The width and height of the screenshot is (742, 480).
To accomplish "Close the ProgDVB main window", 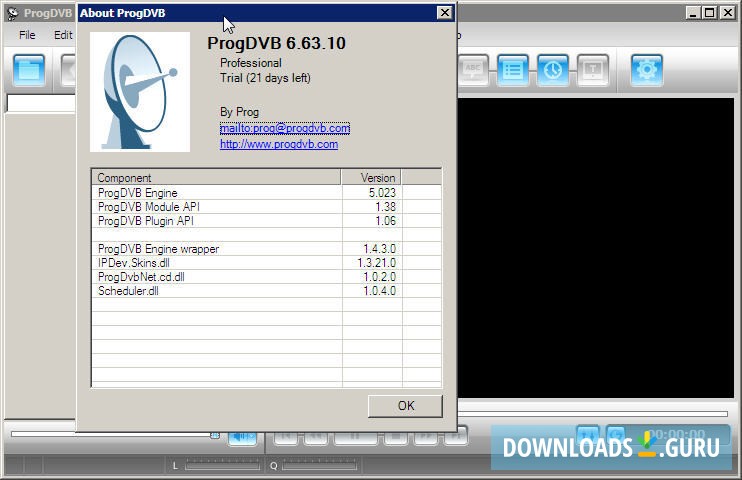I will [727, 13].
